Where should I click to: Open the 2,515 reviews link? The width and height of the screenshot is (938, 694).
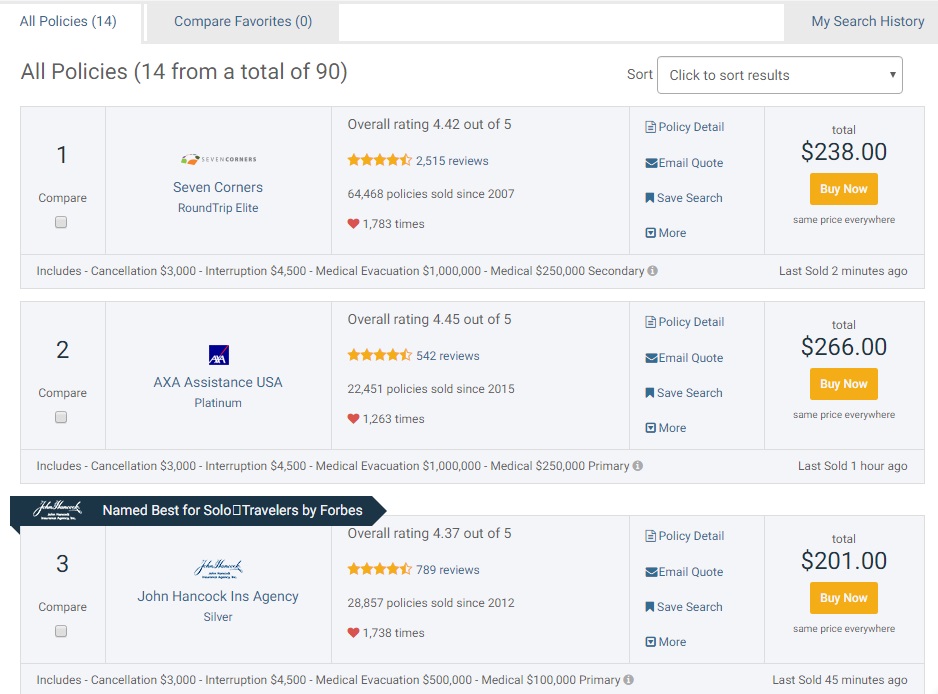(452, 161)
